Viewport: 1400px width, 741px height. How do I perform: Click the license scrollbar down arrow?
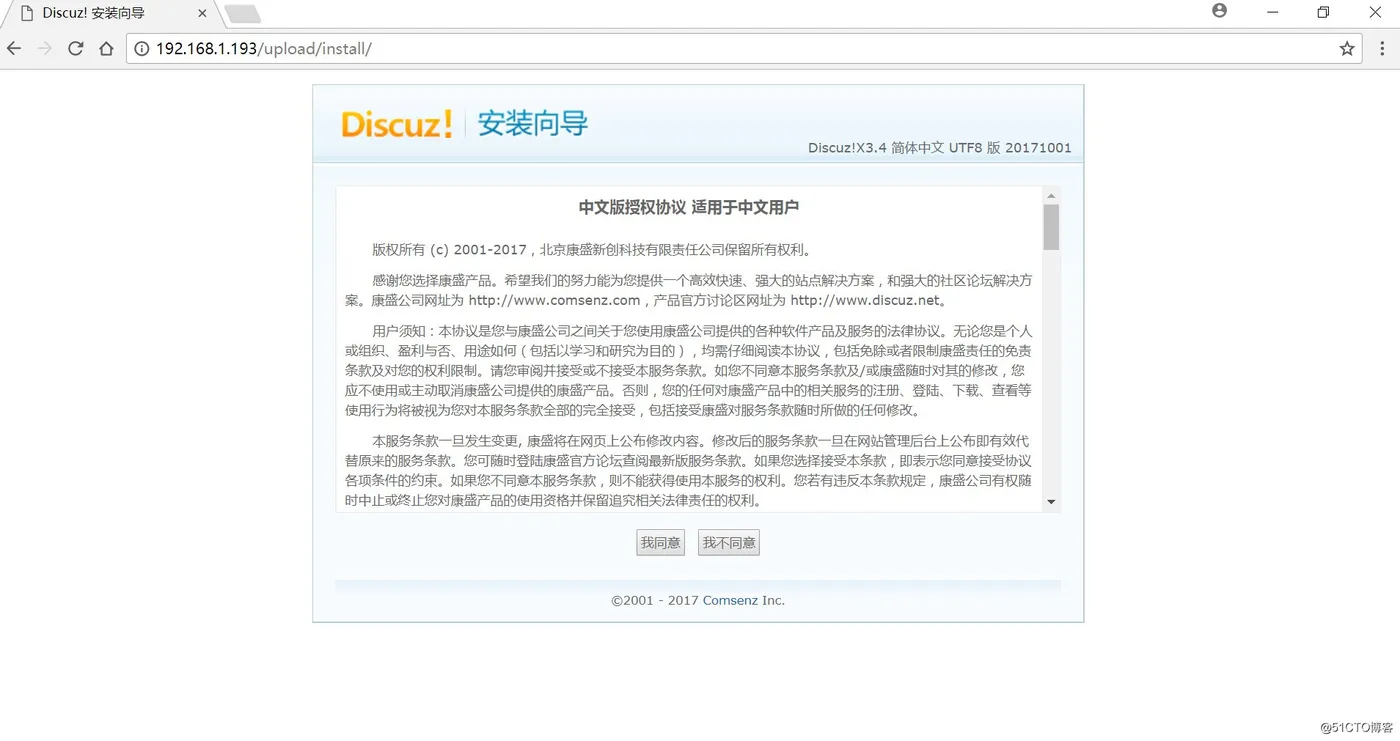1051,502
